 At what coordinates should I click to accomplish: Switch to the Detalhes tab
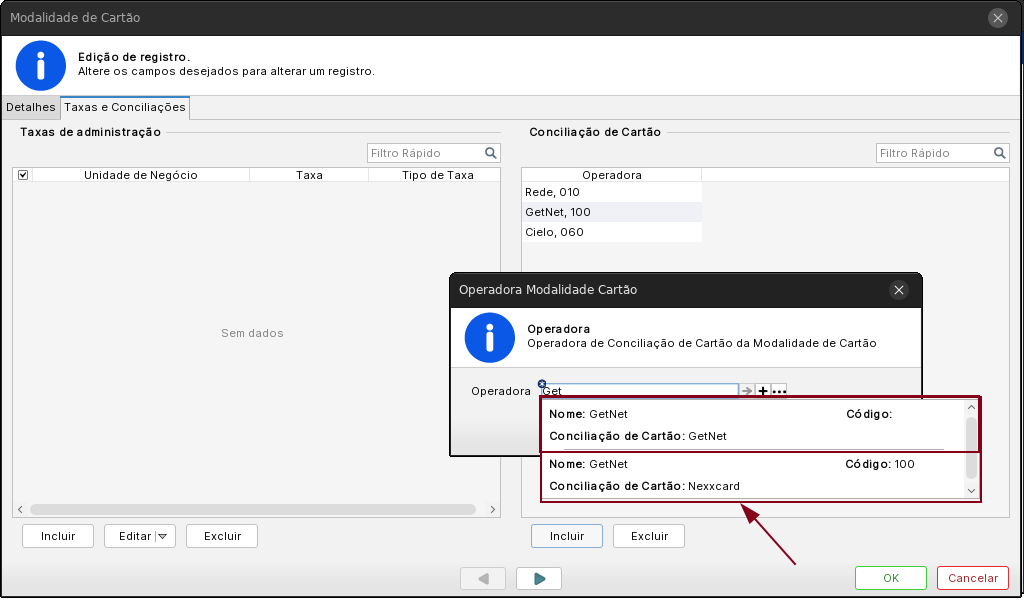click(30, 107)
